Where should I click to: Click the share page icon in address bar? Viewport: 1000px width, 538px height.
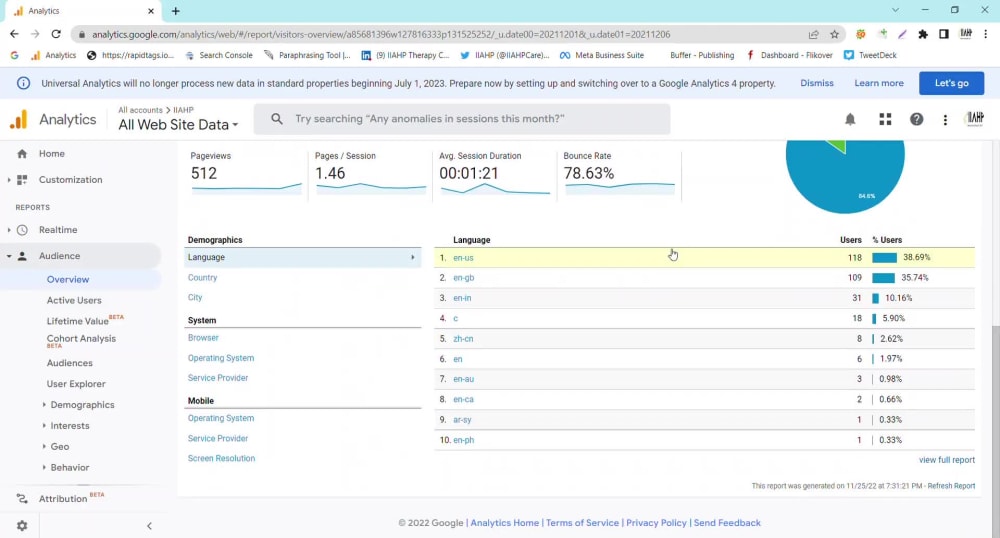(813, 34)
